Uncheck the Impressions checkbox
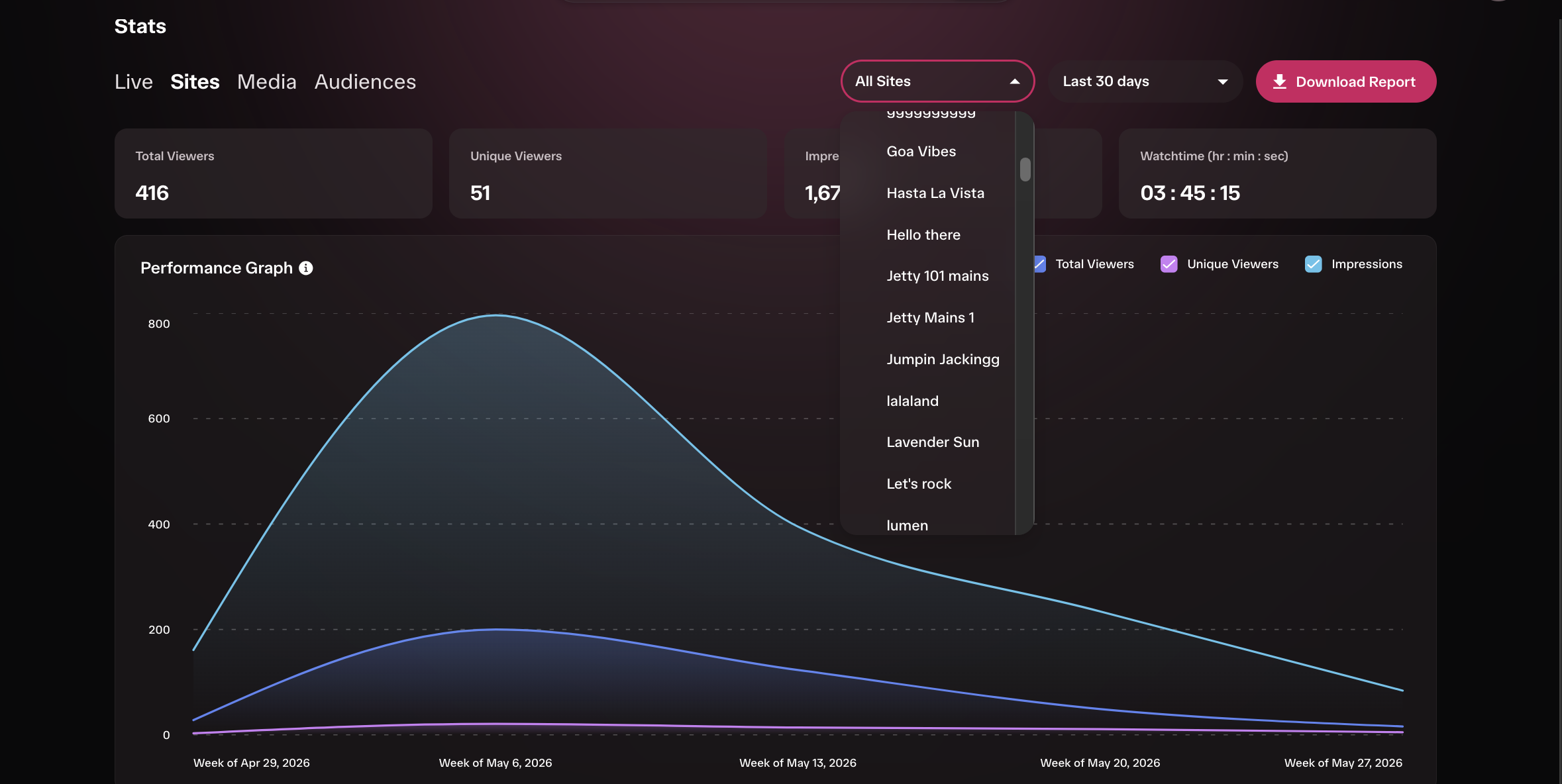 [1313, 264]
